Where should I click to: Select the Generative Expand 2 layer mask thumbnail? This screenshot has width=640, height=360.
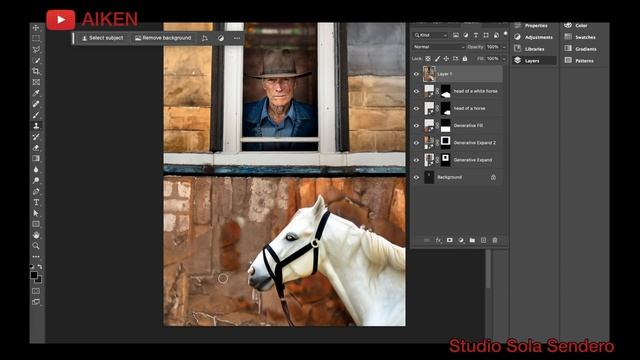tap(445, 142)
